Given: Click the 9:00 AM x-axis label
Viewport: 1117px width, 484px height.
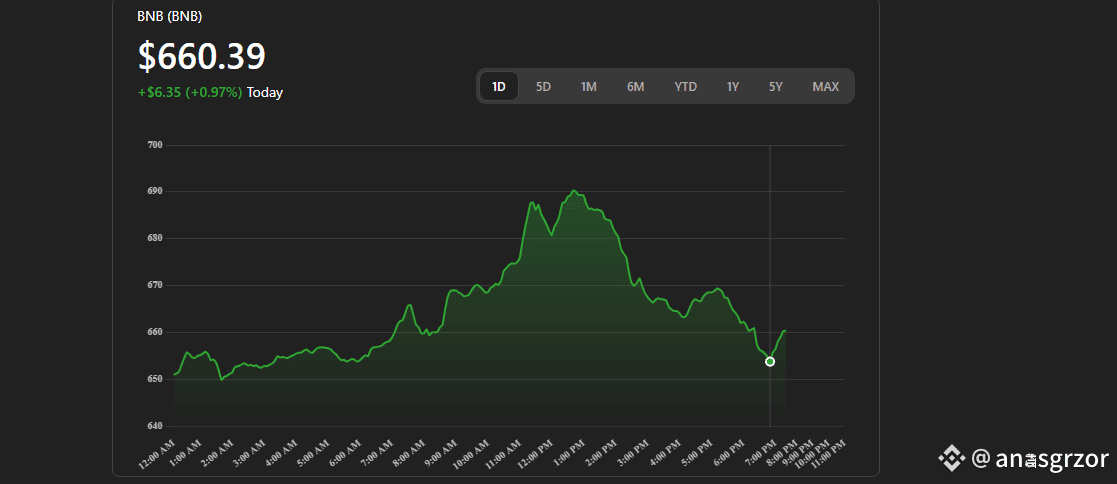Looking at the screenshot, I should (442, 455).
